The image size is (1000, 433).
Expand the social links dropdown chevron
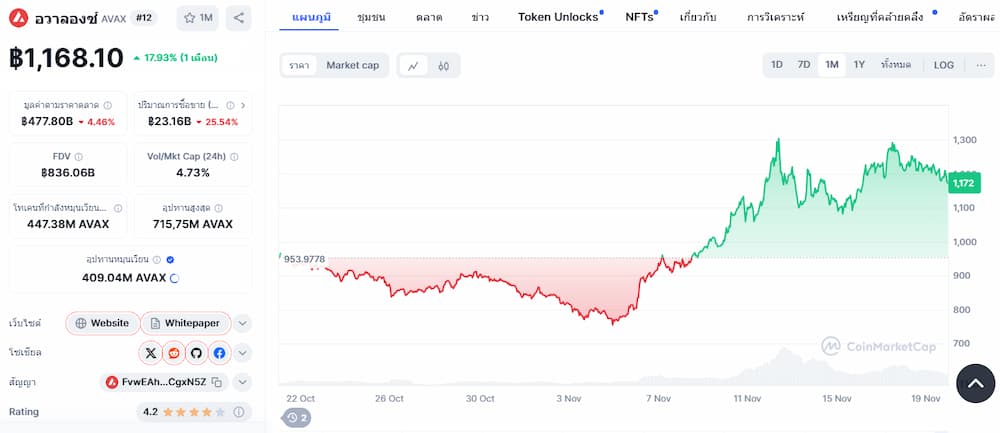tap(242, 353)
